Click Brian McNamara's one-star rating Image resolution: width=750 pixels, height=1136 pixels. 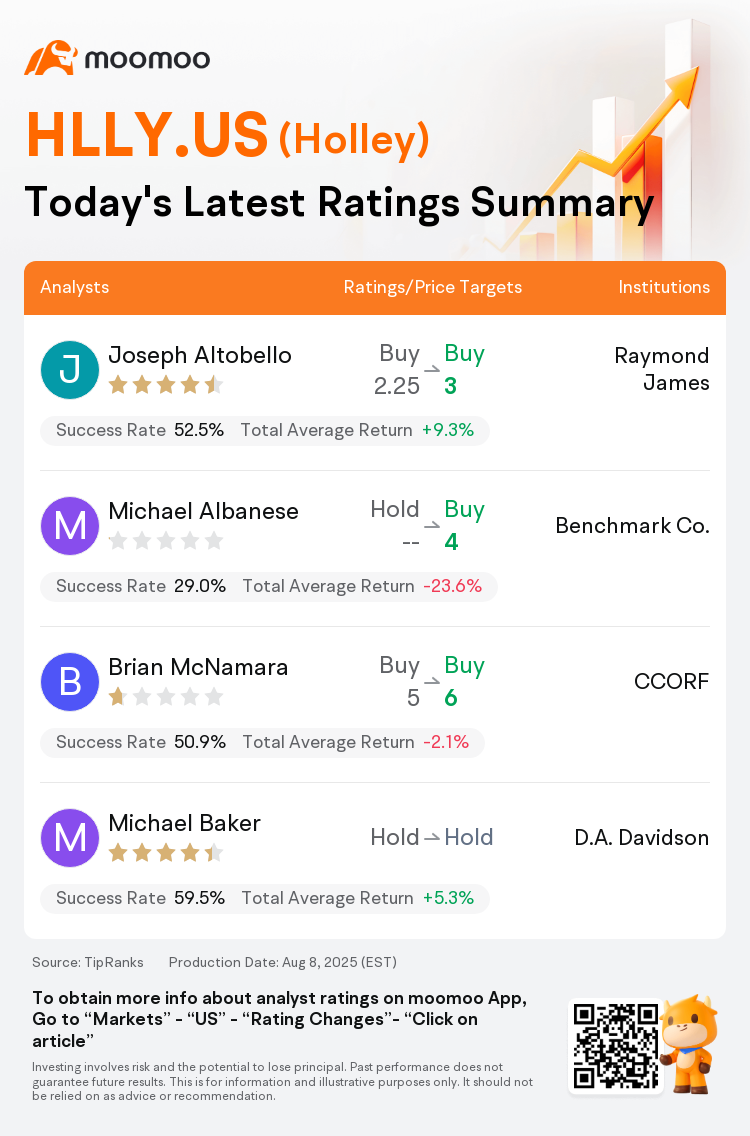click(x=165, y=697)
